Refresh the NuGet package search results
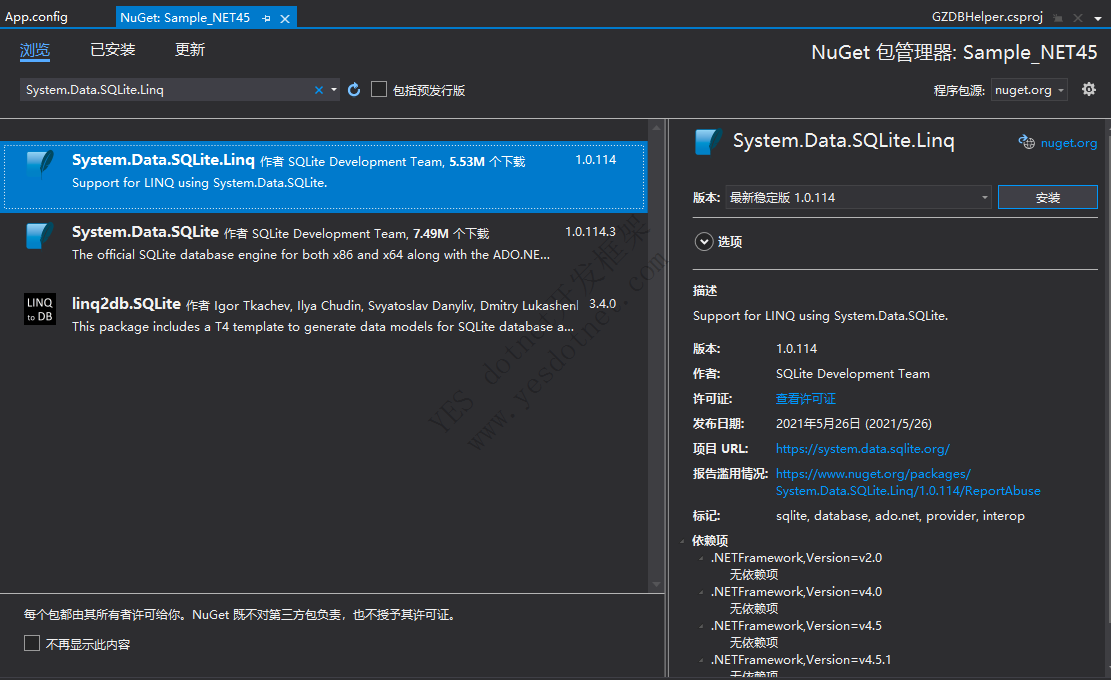This screenshot has width=1111, height=680. tap(354, 90)
